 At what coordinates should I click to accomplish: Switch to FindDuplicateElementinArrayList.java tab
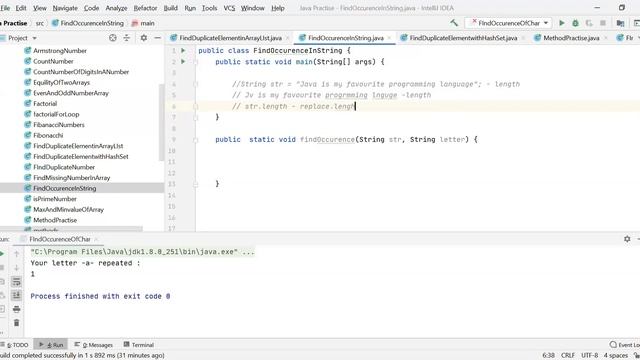230,38
